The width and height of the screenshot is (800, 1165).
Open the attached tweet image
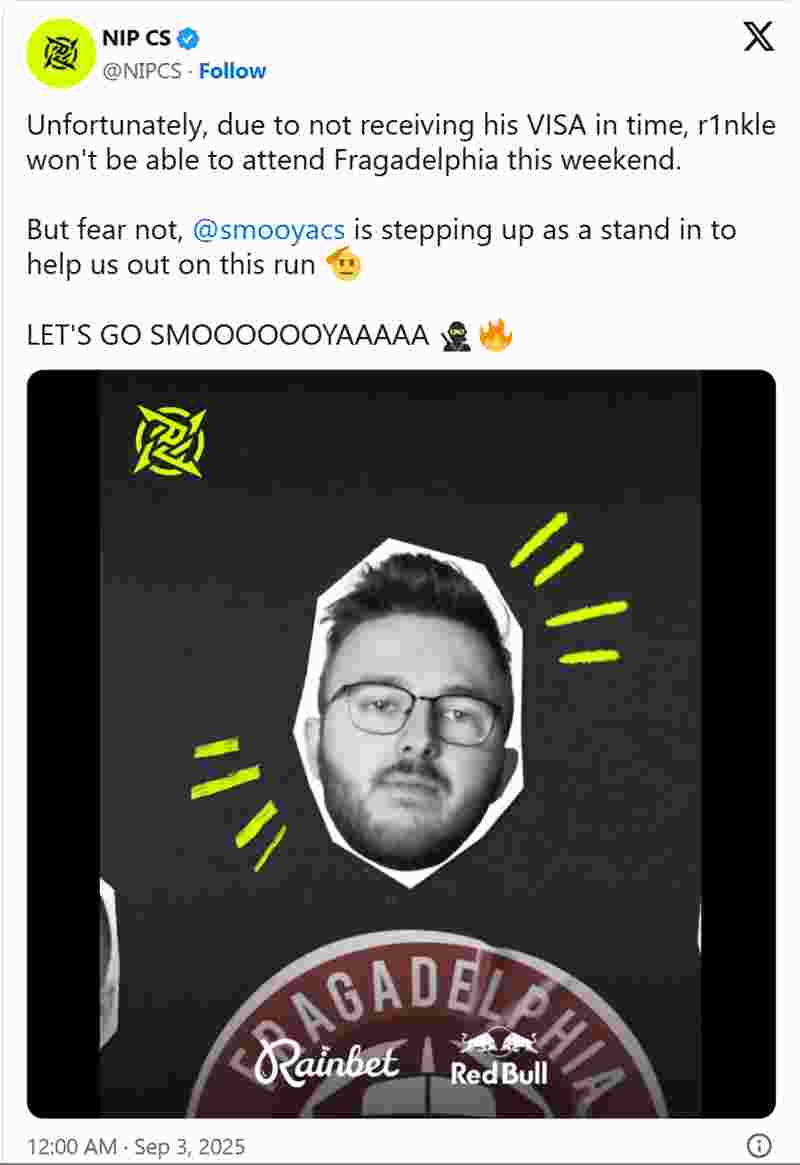pos(401,744)
